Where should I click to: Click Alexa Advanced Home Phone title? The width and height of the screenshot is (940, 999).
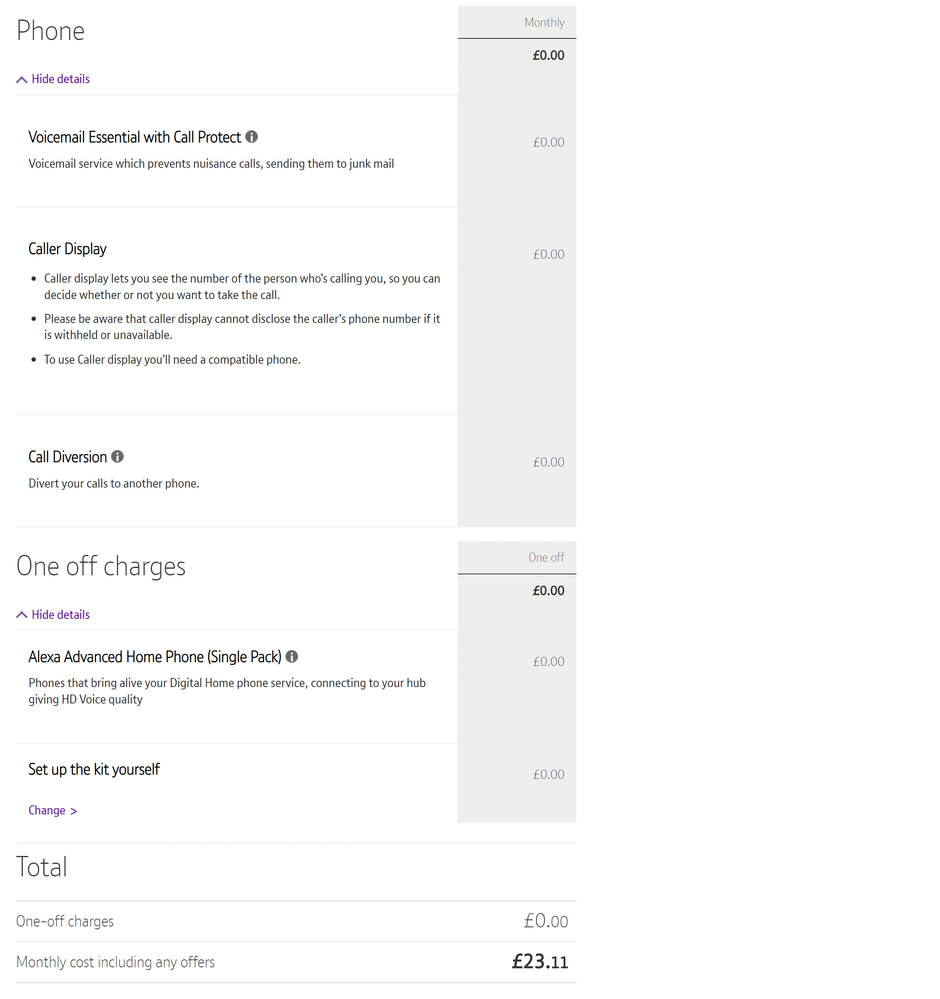point(155,657)
